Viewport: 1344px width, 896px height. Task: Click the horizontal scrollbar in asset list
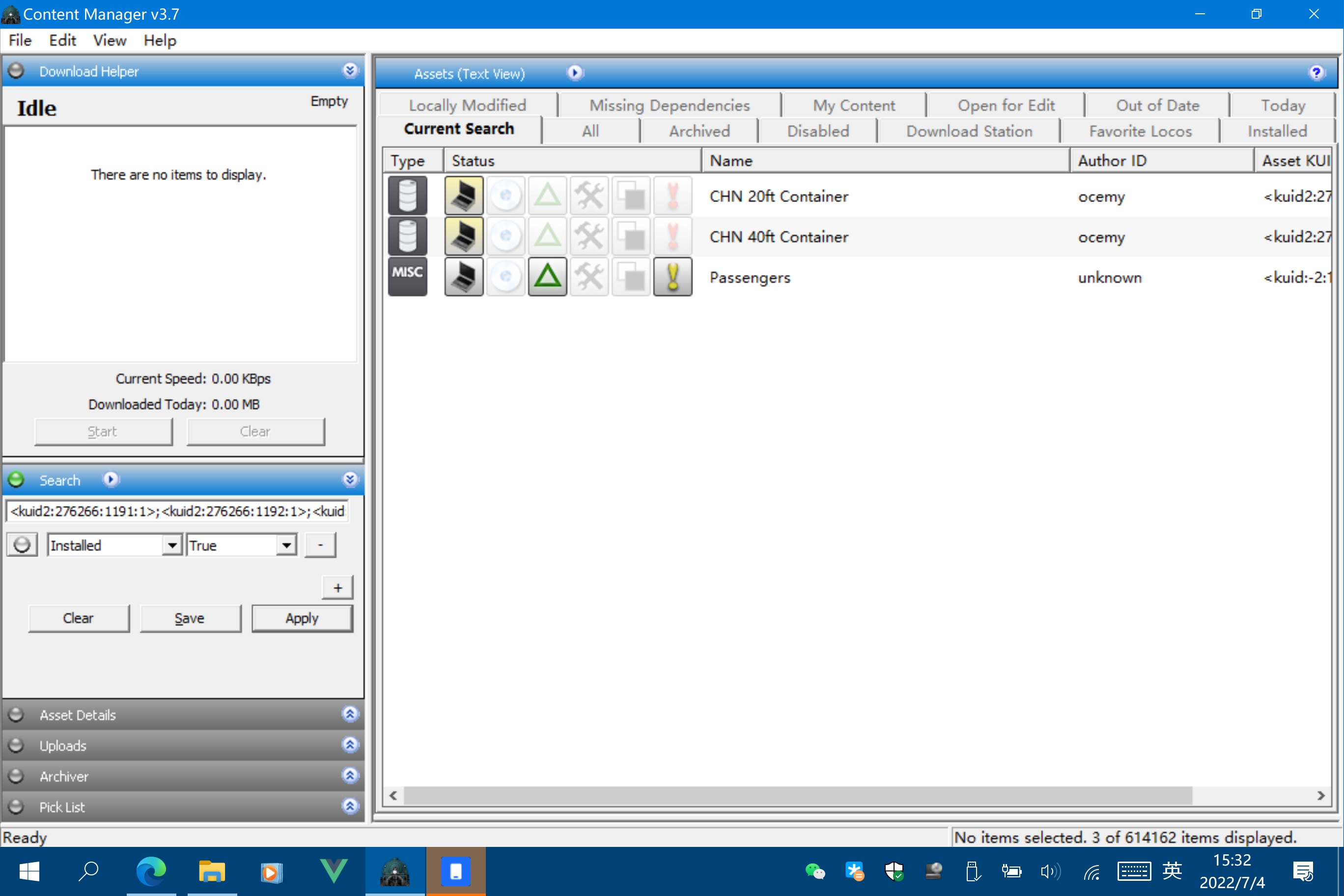pyautogui.click(x=798, y=795)
